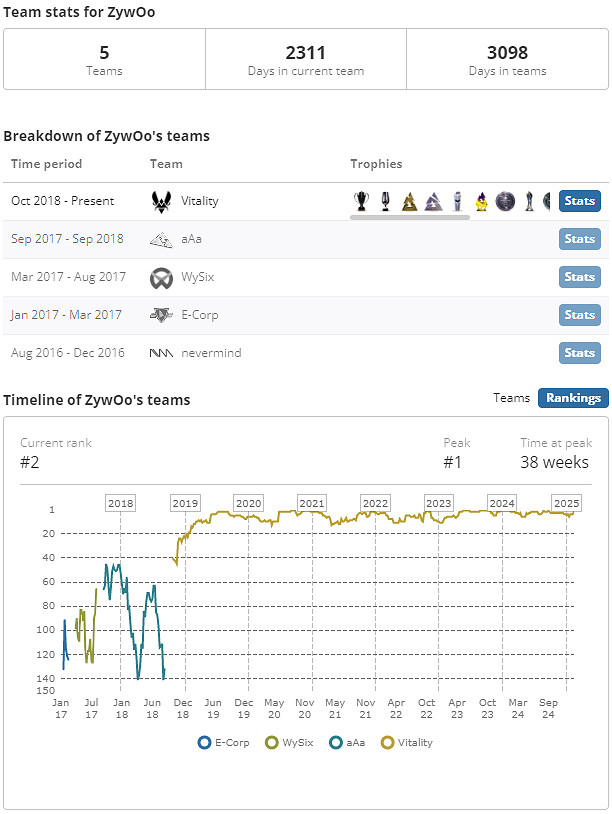Open Stats for the nevermind period
Image resolution: width=612 pixels, height=814 pixels.
tap(579, 352)
